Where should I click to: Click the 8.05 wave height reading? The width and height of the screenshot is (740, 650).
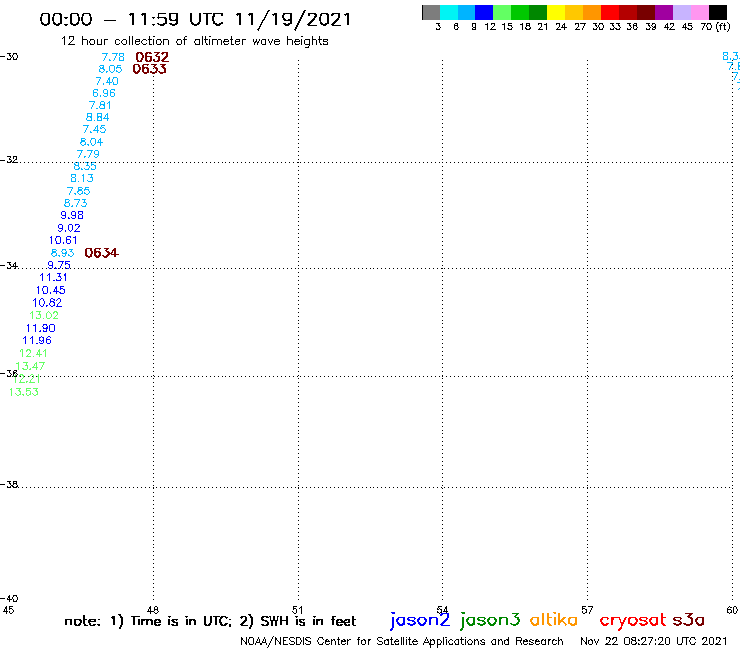[110, 69]
